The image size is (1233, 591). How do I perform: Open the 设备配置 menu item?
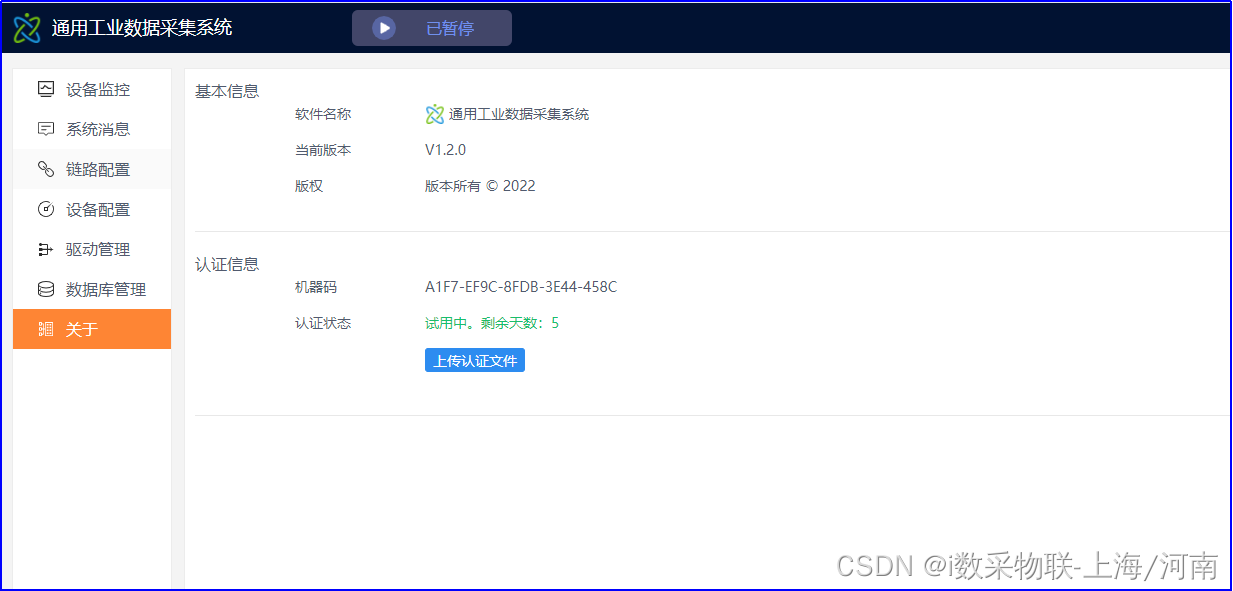92,209
